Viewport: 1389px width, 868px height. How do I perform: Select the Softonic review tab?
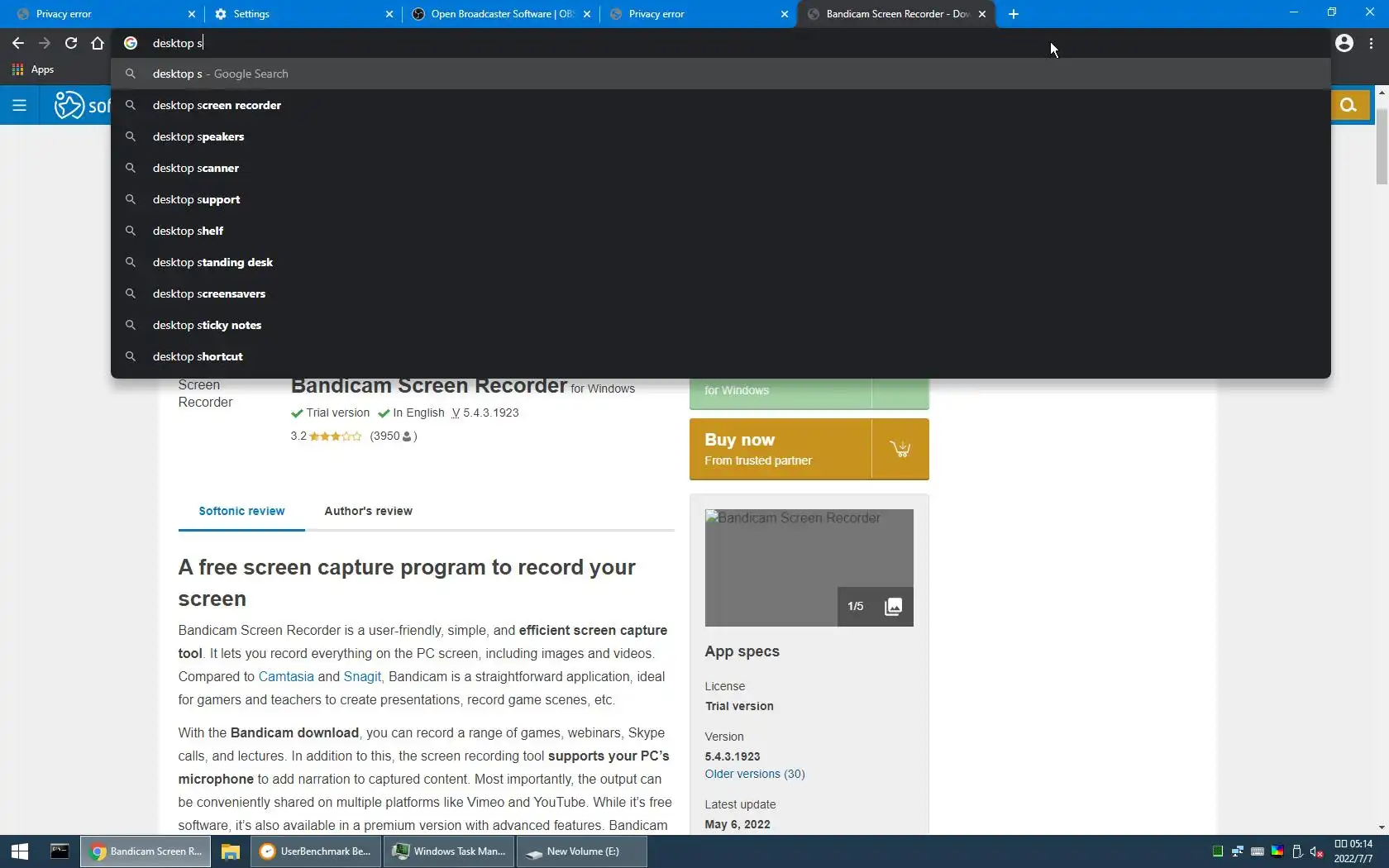point(241,512)
